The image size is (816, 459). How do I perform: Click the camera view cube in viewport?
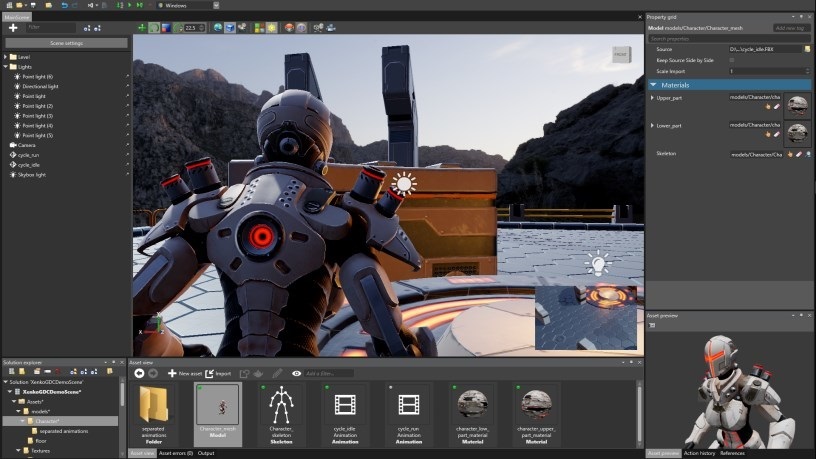coord(620,54)
